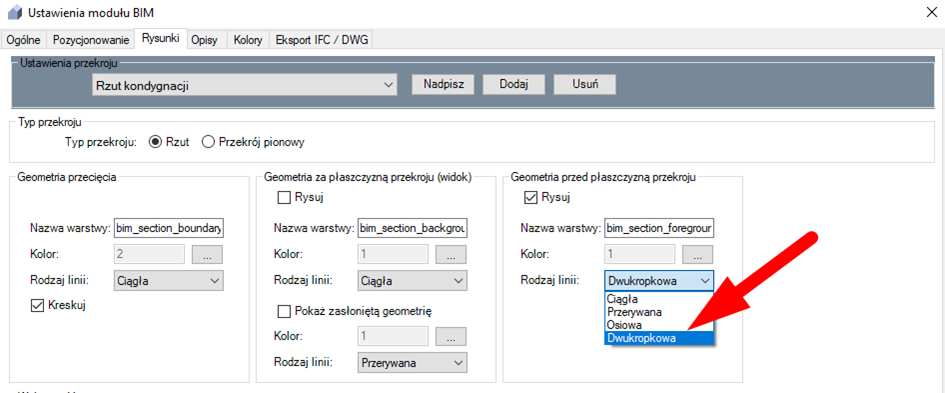Image resolution: width=945 pixels, height=393 pixels.
Task: Switch to the Kolory tab
Action: (x=248, y=40)
